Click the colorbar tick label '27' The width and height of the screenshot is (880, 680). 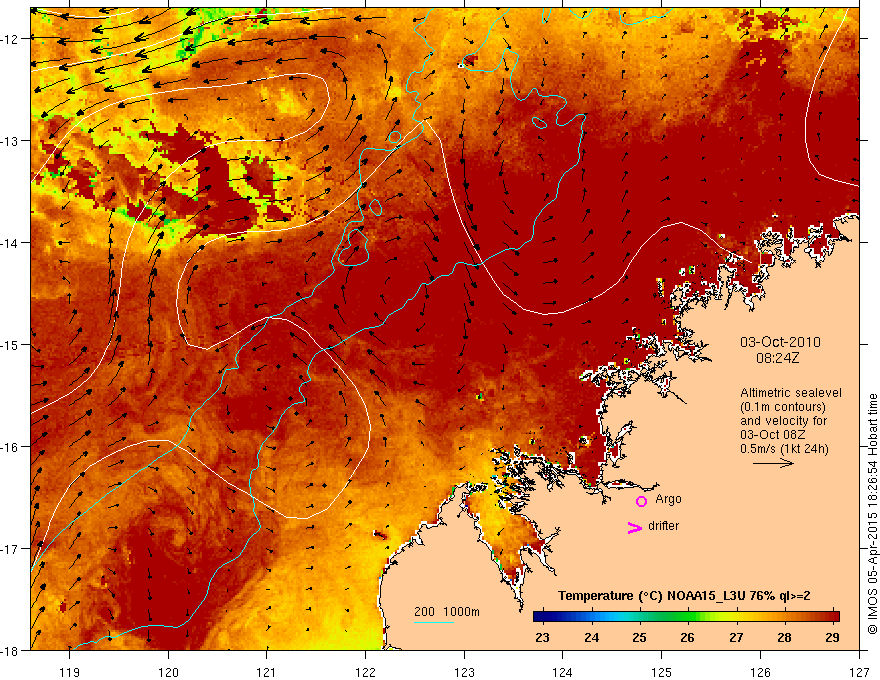[736, 637]
